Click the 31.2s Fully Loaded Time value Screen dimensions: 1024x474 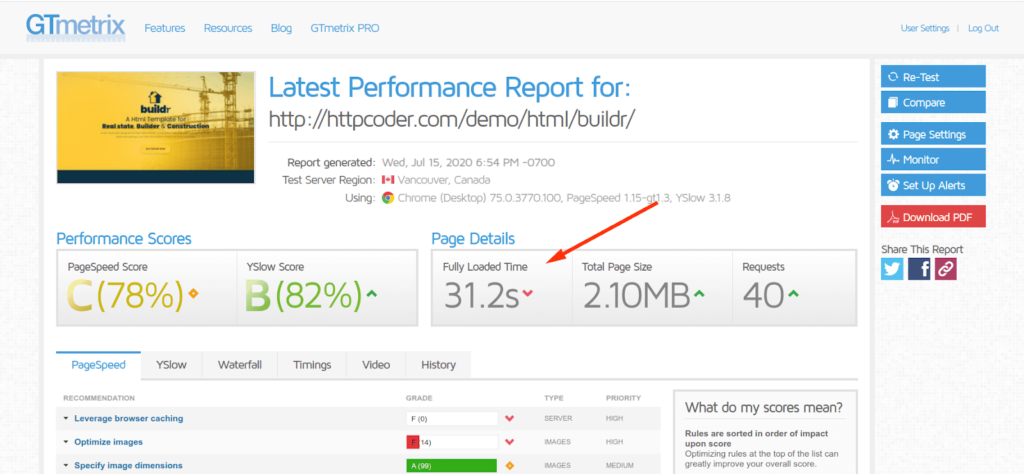coord(481,296)
